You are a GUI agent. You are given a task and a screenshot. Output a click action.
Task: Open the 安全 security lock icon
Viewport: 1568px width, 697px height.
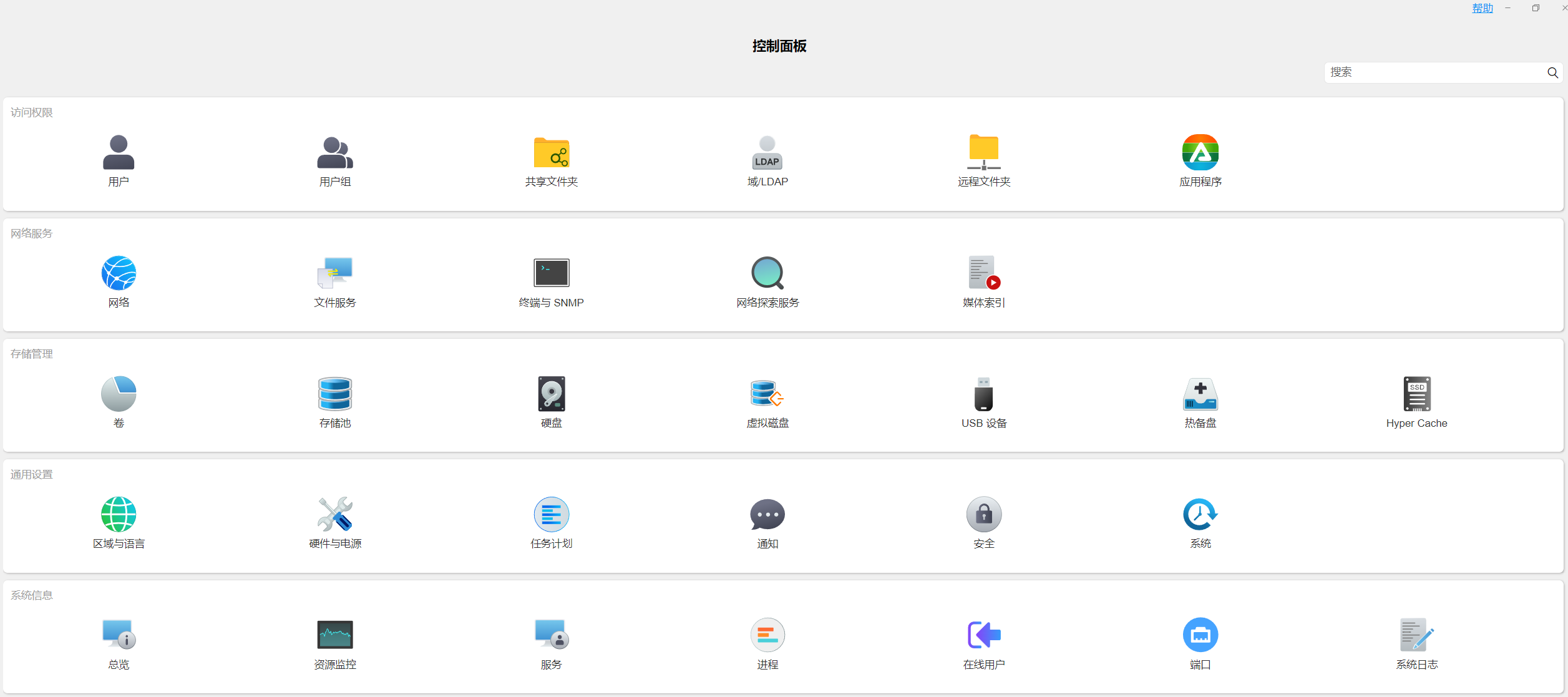983,514
